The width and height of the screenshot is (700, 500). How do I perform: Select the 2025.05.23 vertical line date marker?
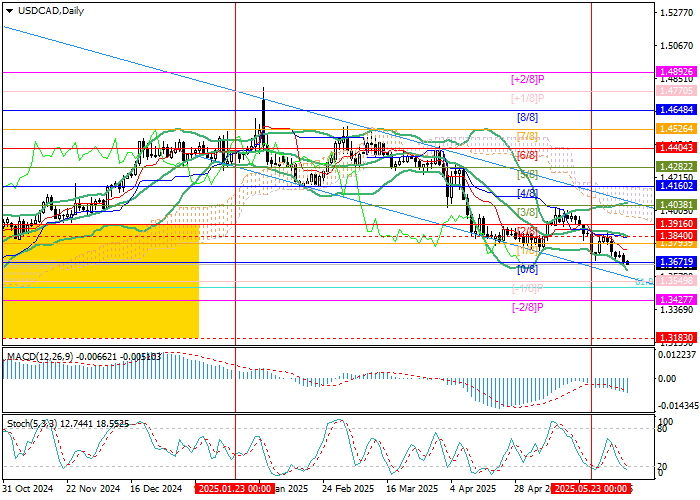[591, 489]
